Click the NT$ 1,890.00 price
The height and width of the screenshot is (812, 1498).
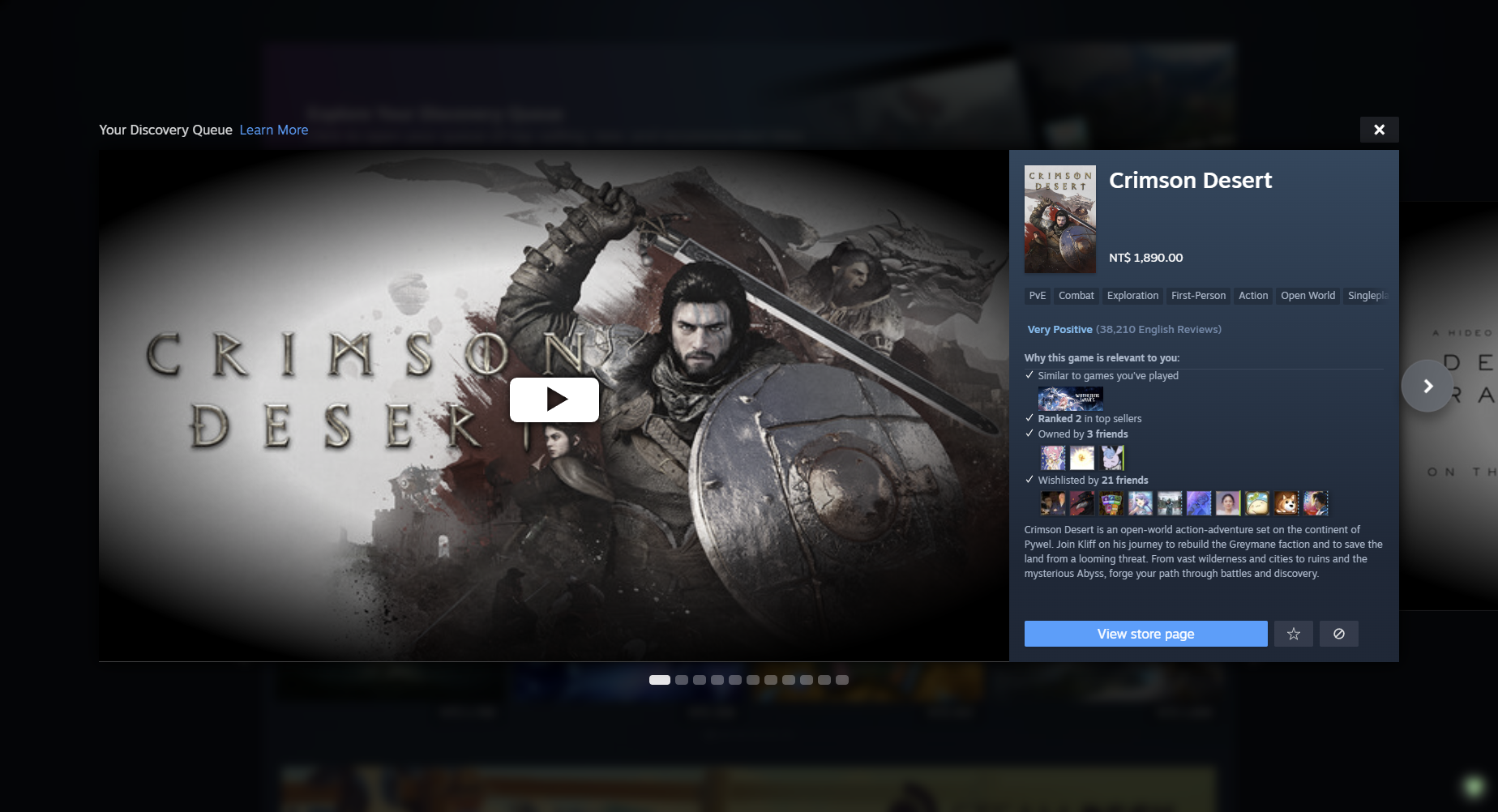click(1145, 258)
